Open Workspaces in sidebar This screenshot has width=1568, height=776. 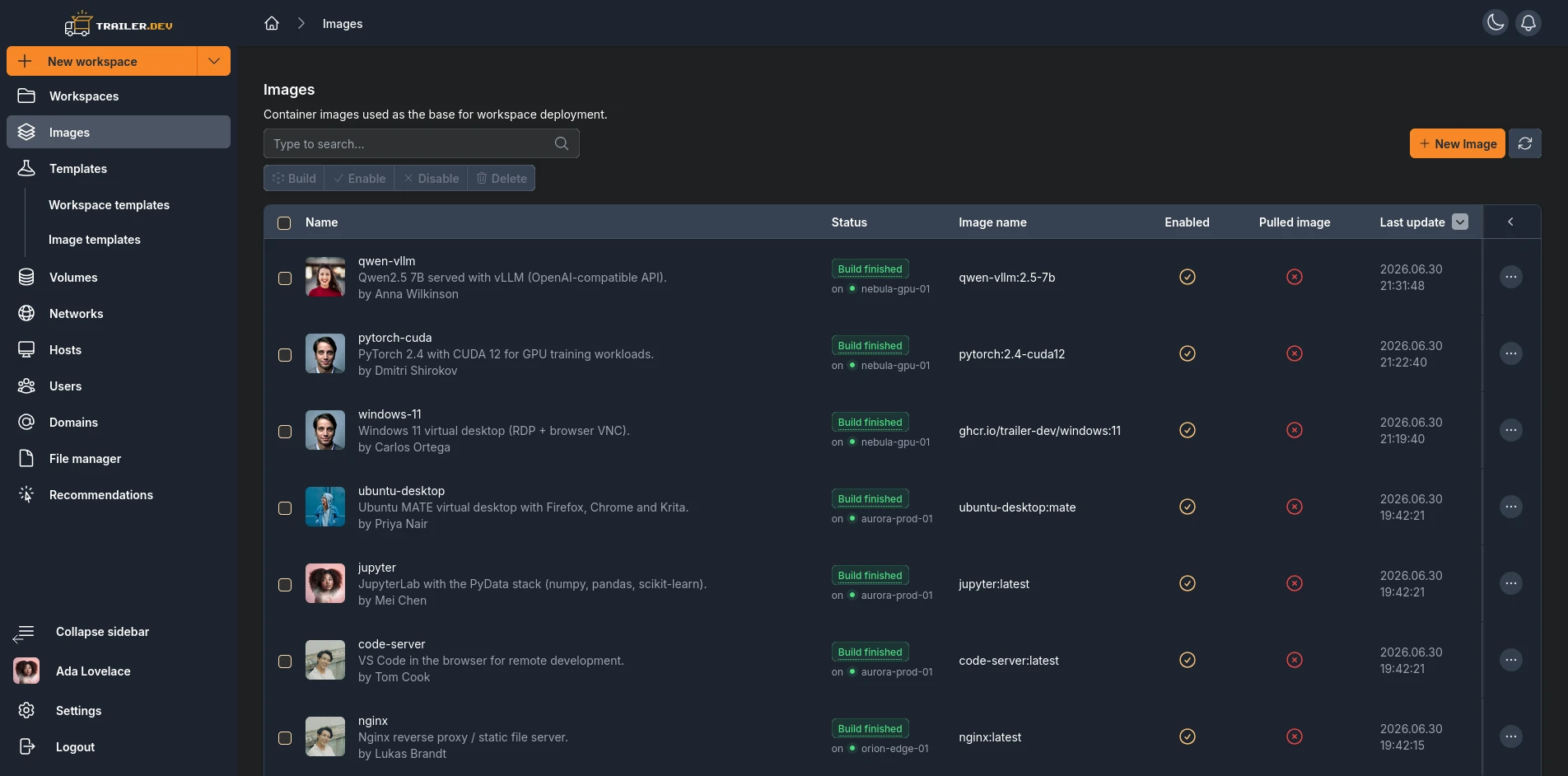coord(119,96)
